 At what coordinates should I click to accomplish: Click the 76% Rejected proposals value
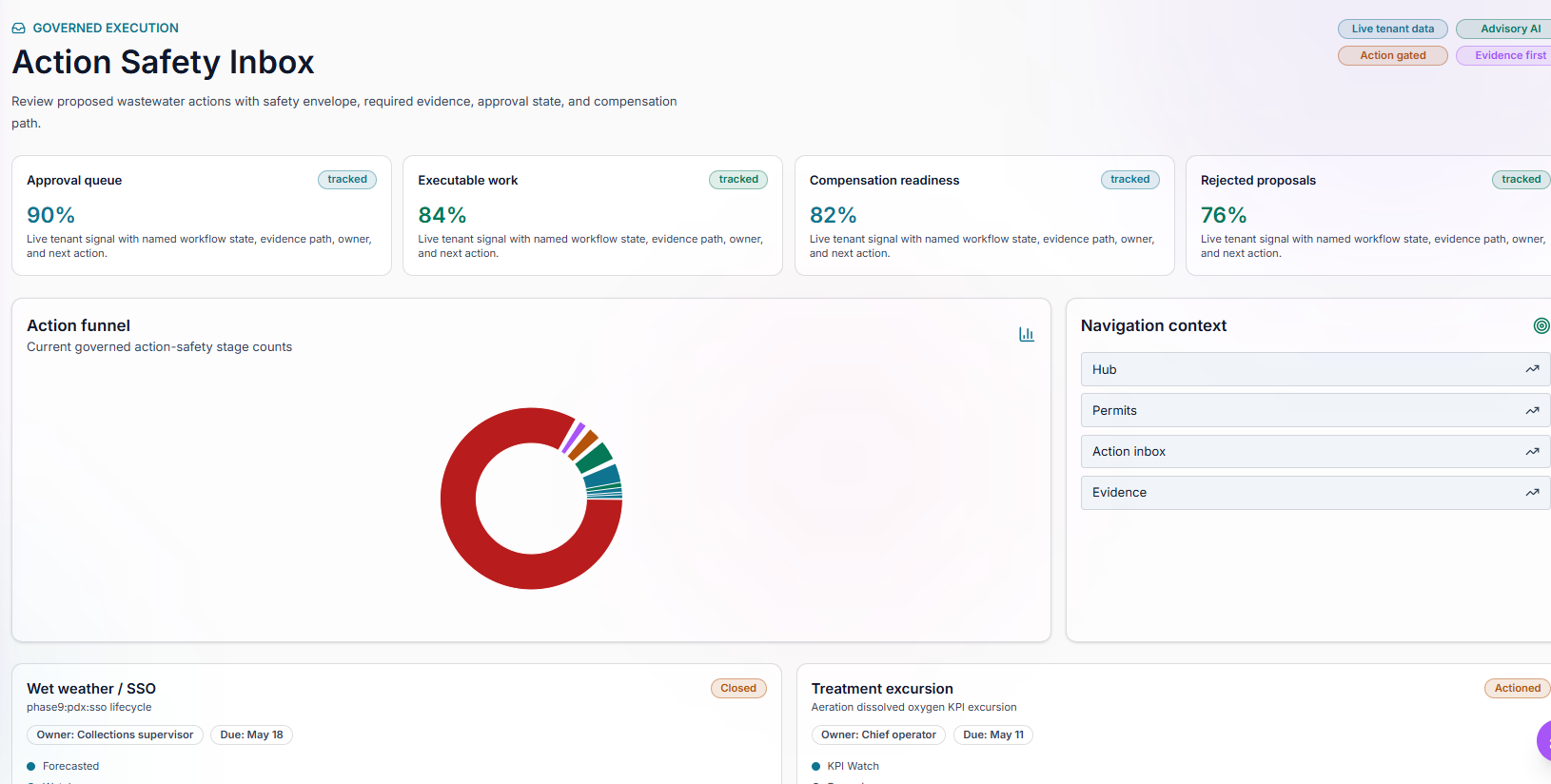tap(1224, 215)
